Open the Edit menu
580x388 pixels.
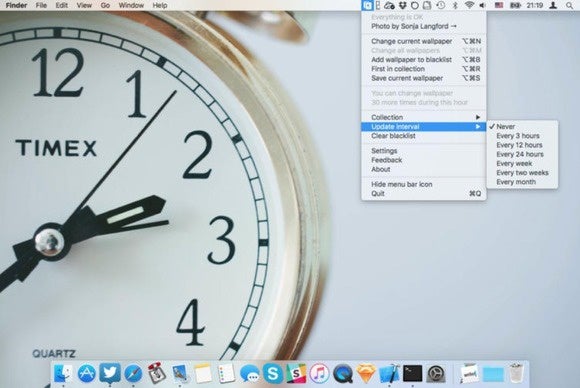pyautogui.click(x=62, y=5)
